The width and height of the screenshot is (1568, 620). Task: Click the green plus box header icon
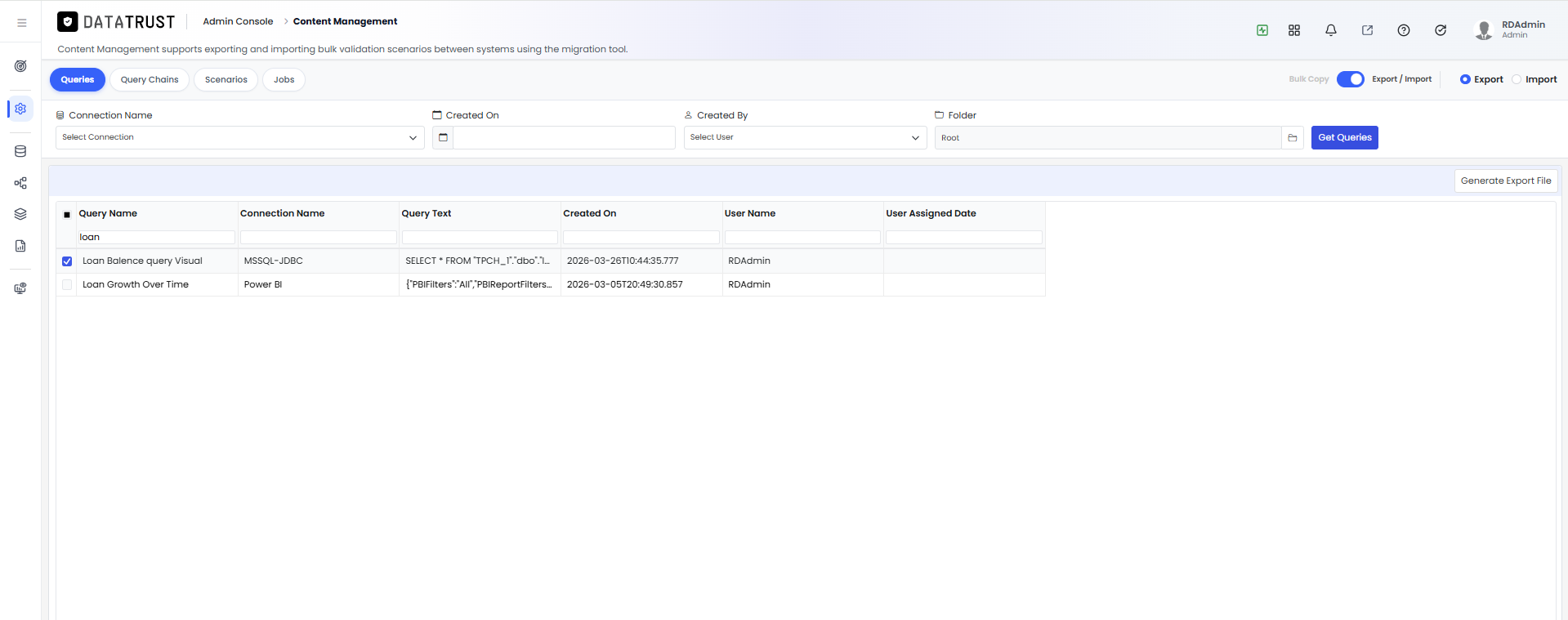[1262, 30]
